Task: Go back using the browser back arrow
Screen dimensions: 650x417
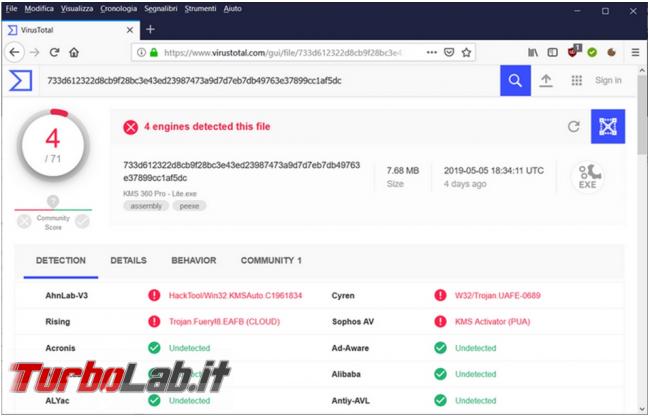Action: point(15,52)
